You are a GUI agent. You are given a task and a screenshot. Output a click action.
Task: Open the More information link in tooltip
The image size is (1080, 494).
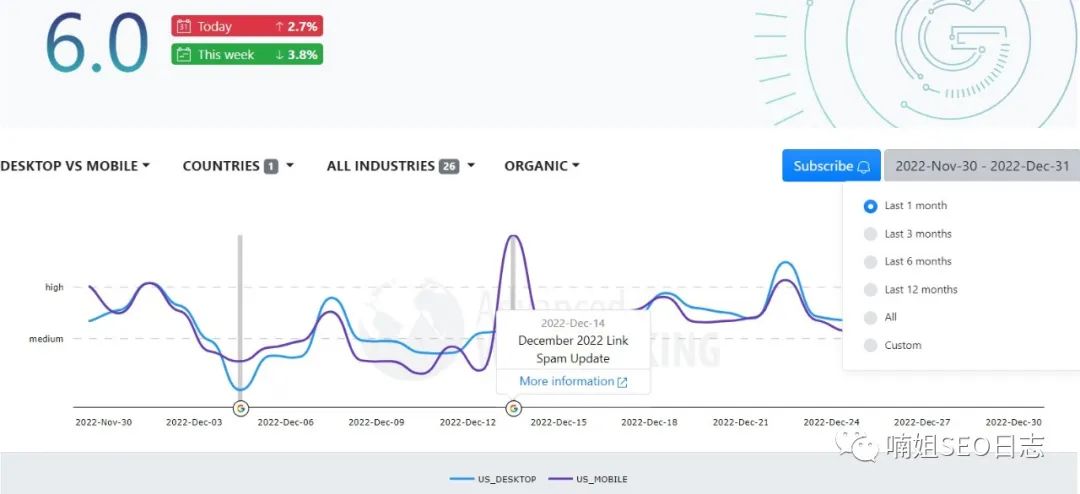pyautogui.click(x=573, y=381)
